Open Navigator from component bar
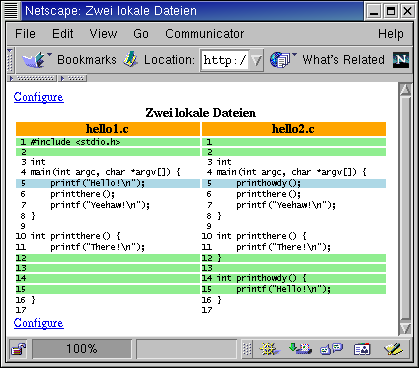 269,349
